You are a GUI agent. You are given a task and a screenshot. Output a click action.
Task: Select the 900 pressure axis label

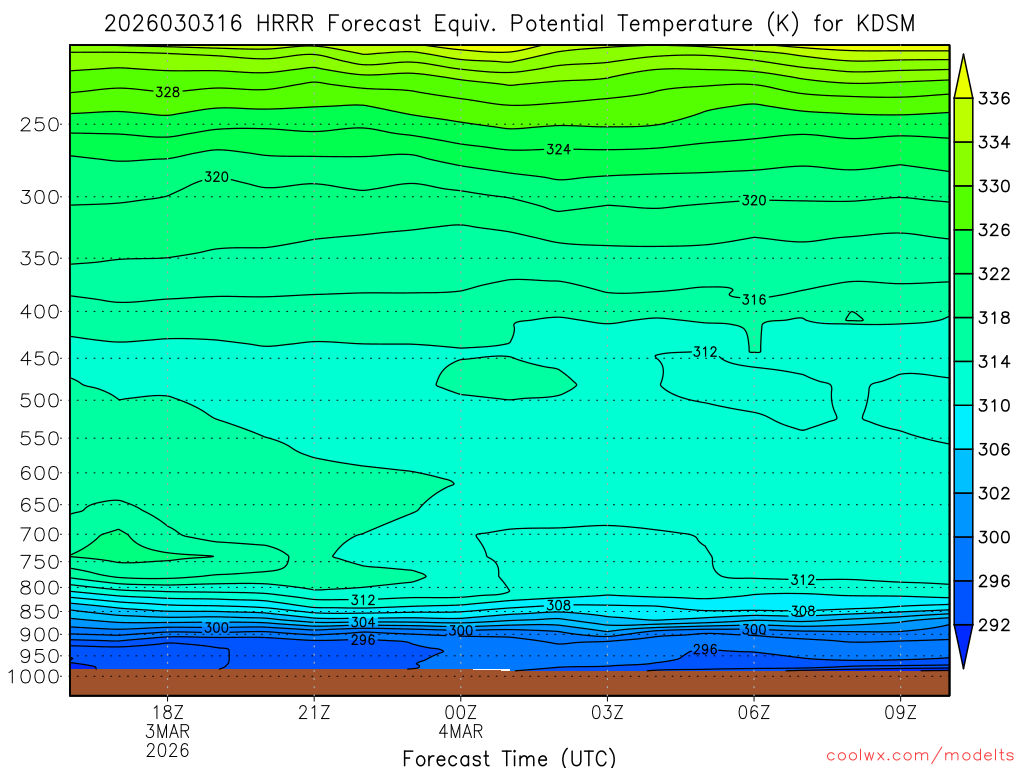[x=40, y=634]
